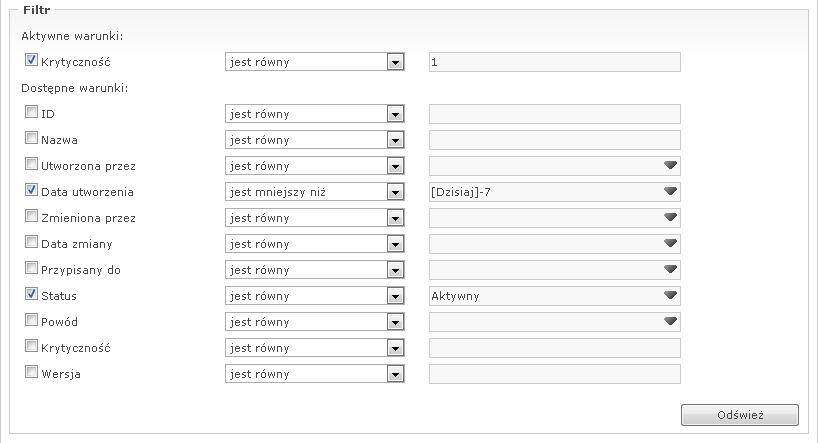
Task: Expand the Zmieniona przez value dropdown
Action: 670,218
